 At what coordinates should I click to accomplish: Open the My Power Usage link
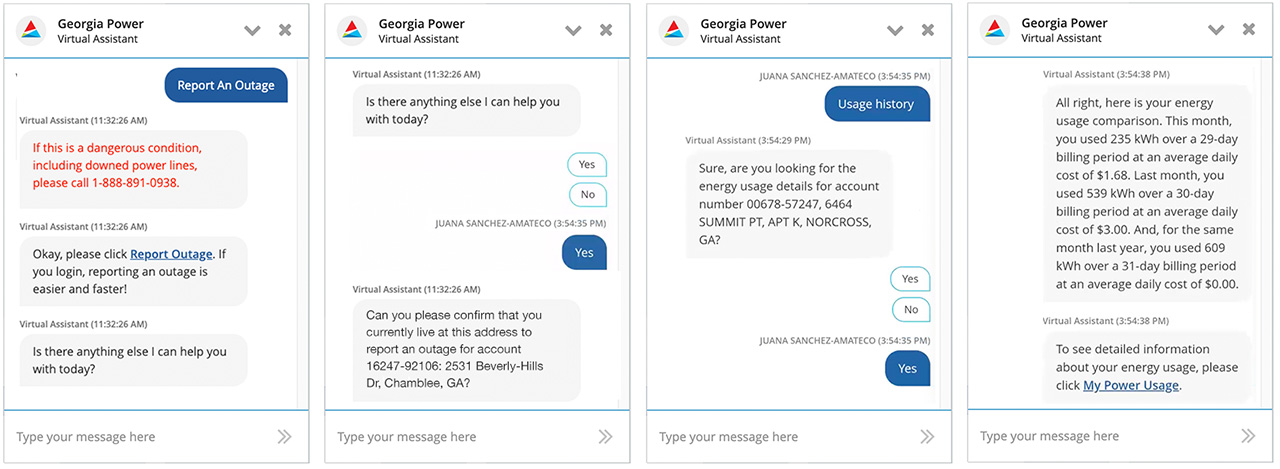(x=1131, y=385)
